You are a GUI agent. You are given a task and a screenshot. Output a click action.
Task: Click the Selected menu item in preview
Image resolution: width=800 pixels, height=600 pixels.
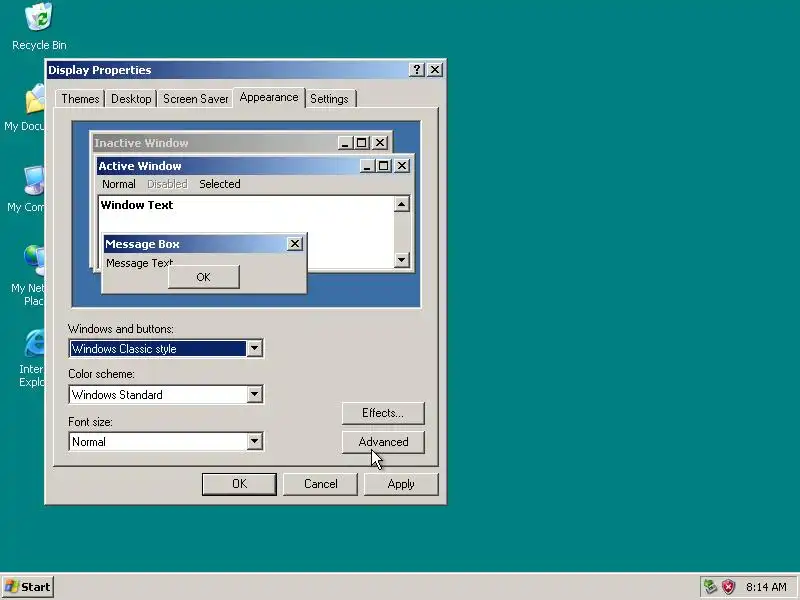tap(220, 184)
